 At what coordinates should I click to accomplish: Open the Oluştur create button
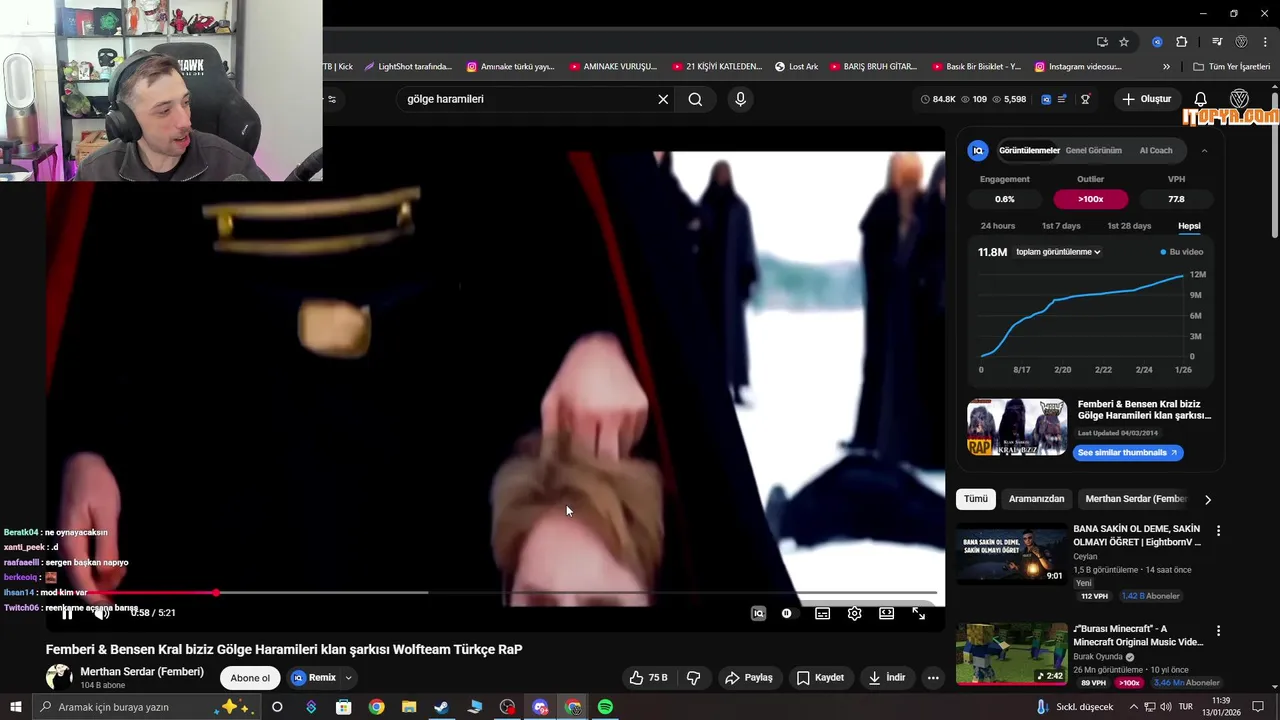[1146, 99]
